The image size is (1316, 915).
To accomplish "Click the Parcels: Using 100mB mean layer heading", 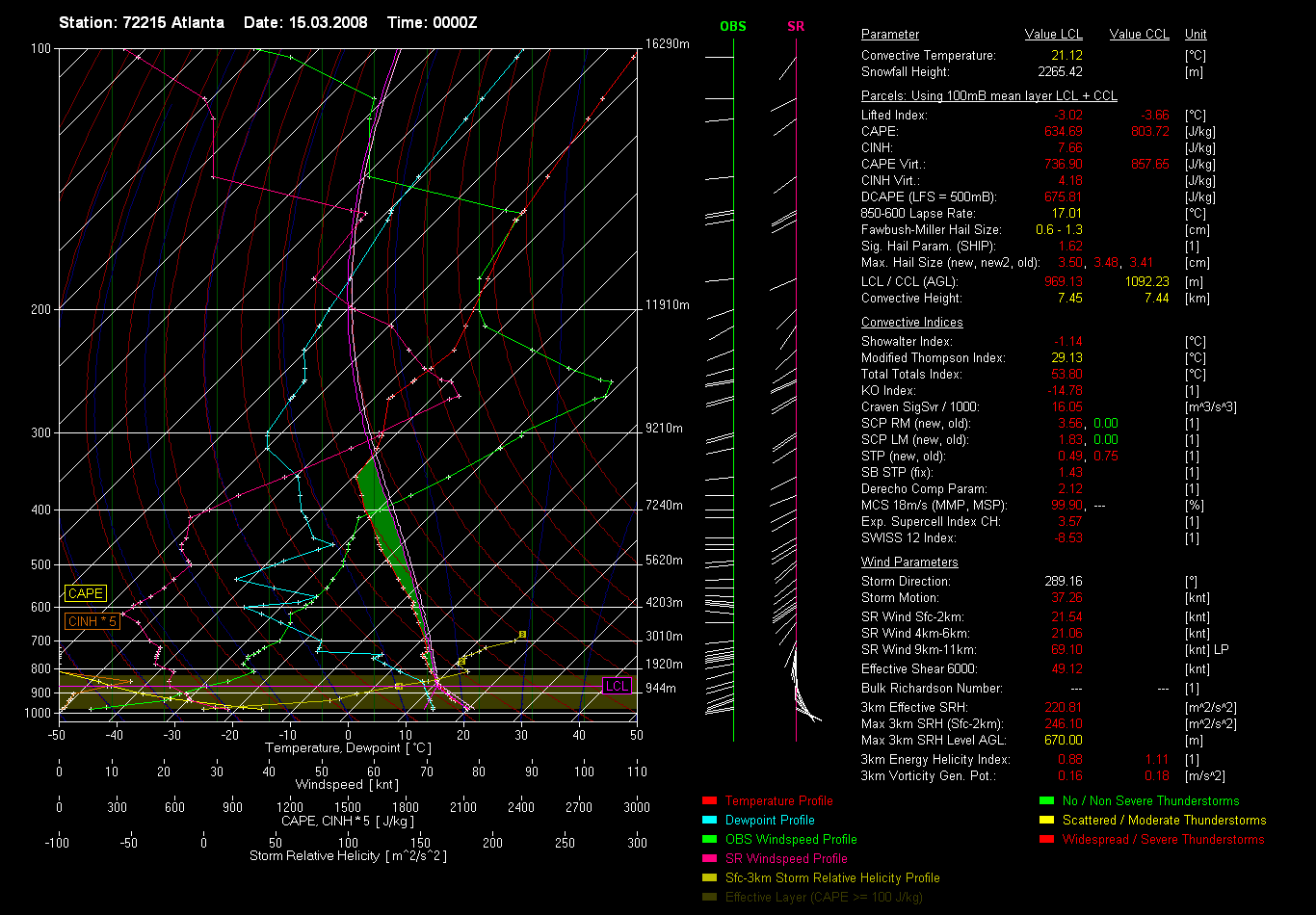I will pyautogui.click(x=988, y=96).
